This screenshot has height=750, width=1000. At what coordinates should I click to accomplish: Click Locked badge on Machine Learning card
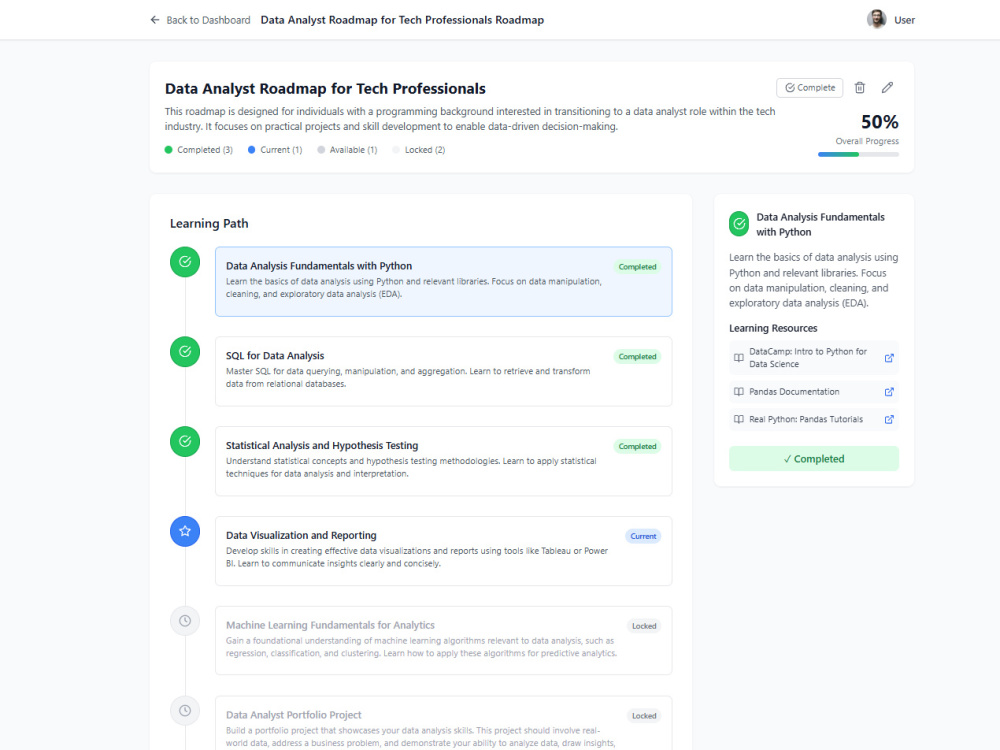point(644,626)
